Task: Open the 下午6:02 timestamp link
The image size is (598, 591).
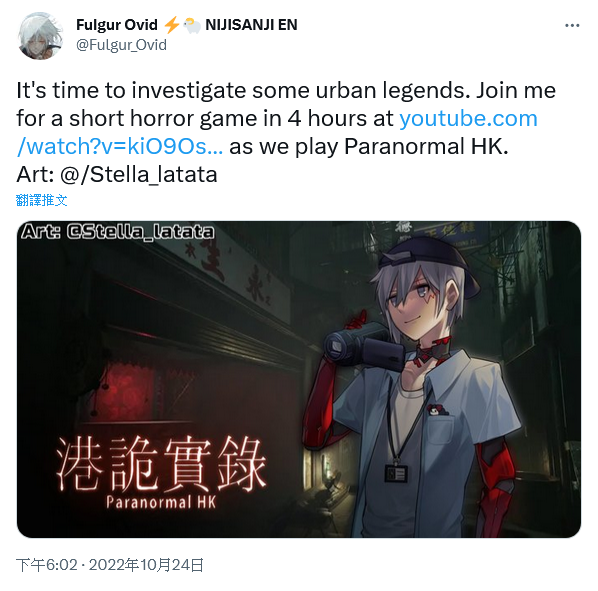Action: tap(47, 565)
